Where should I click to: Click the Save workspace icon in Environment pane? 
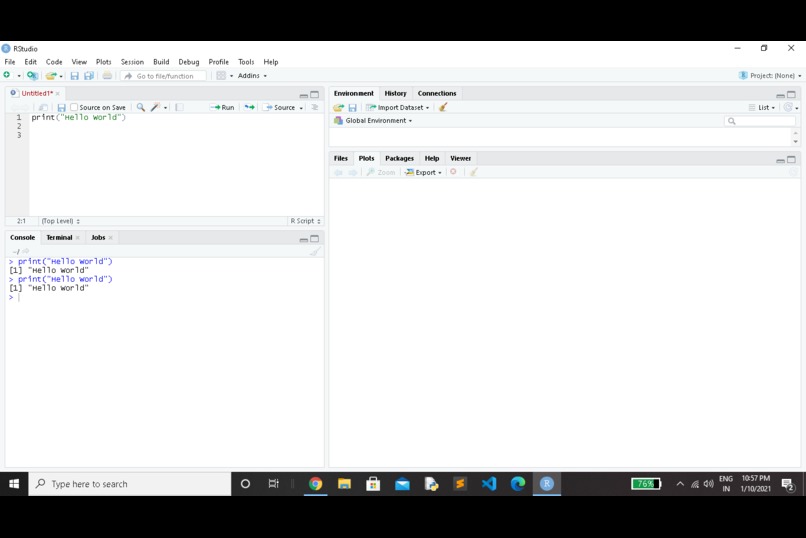pos(353,107)
